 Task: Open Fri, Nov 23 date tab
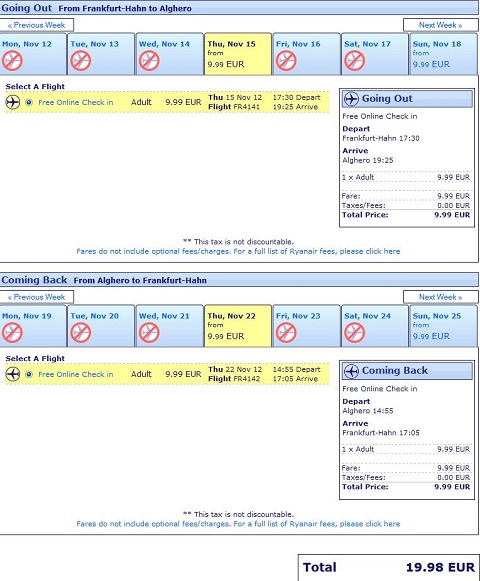(x=307, y=326)
